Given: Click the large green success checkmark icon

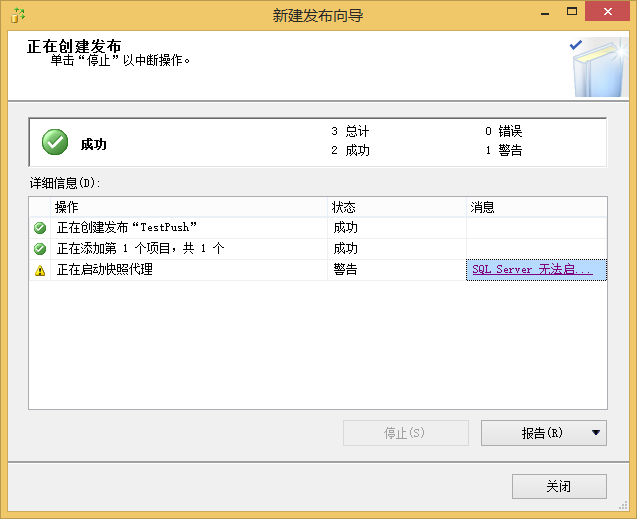Looking at the screenshot, I should tap(55, 142).
